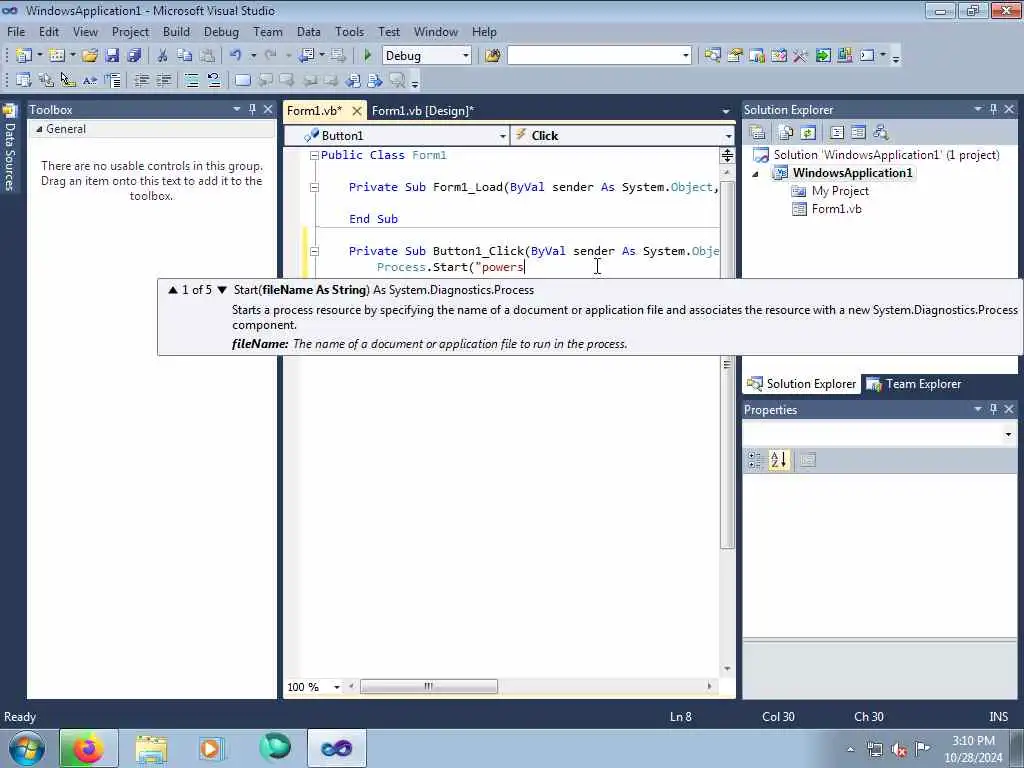Show next Start overload with down arrow
The height and width of the screenshot is (768, 1024).
222,290
